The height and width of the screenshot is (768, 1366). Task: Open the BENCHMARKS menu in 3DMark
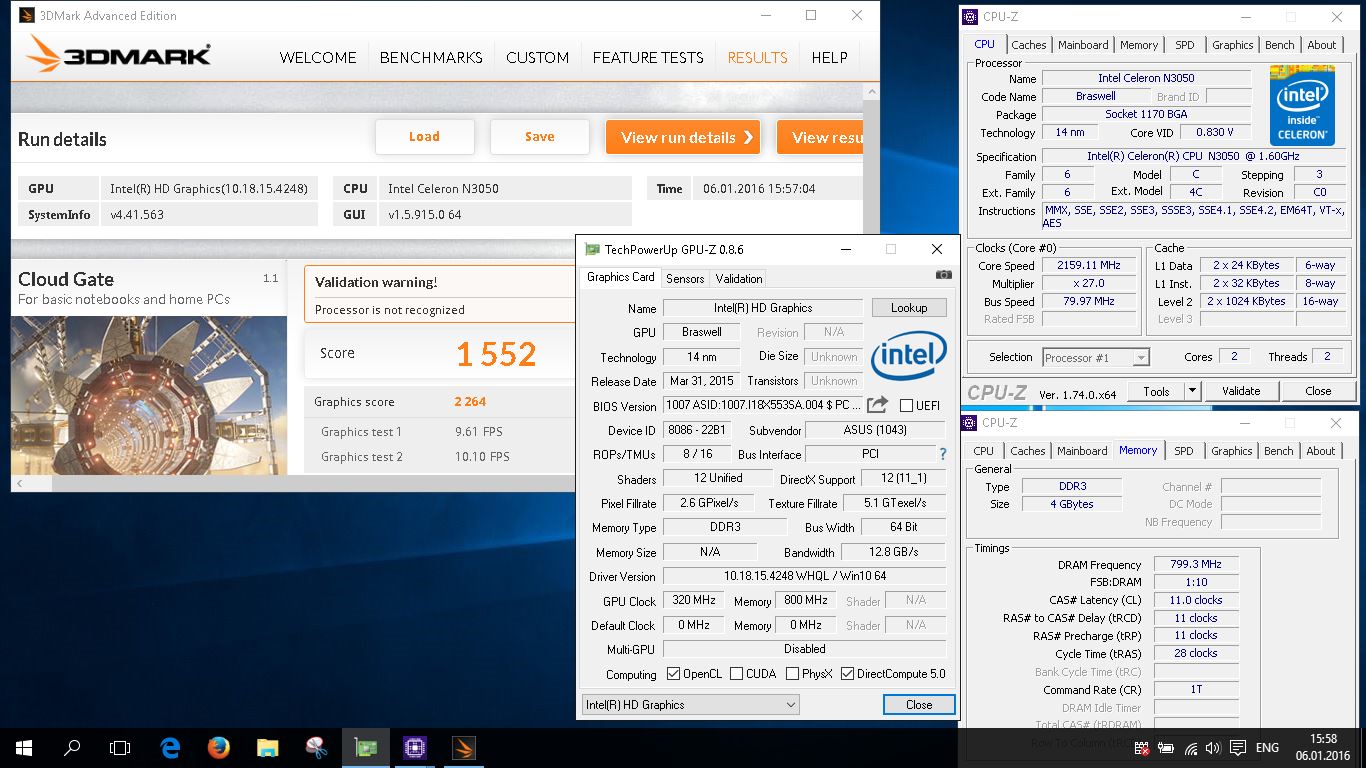431,57
